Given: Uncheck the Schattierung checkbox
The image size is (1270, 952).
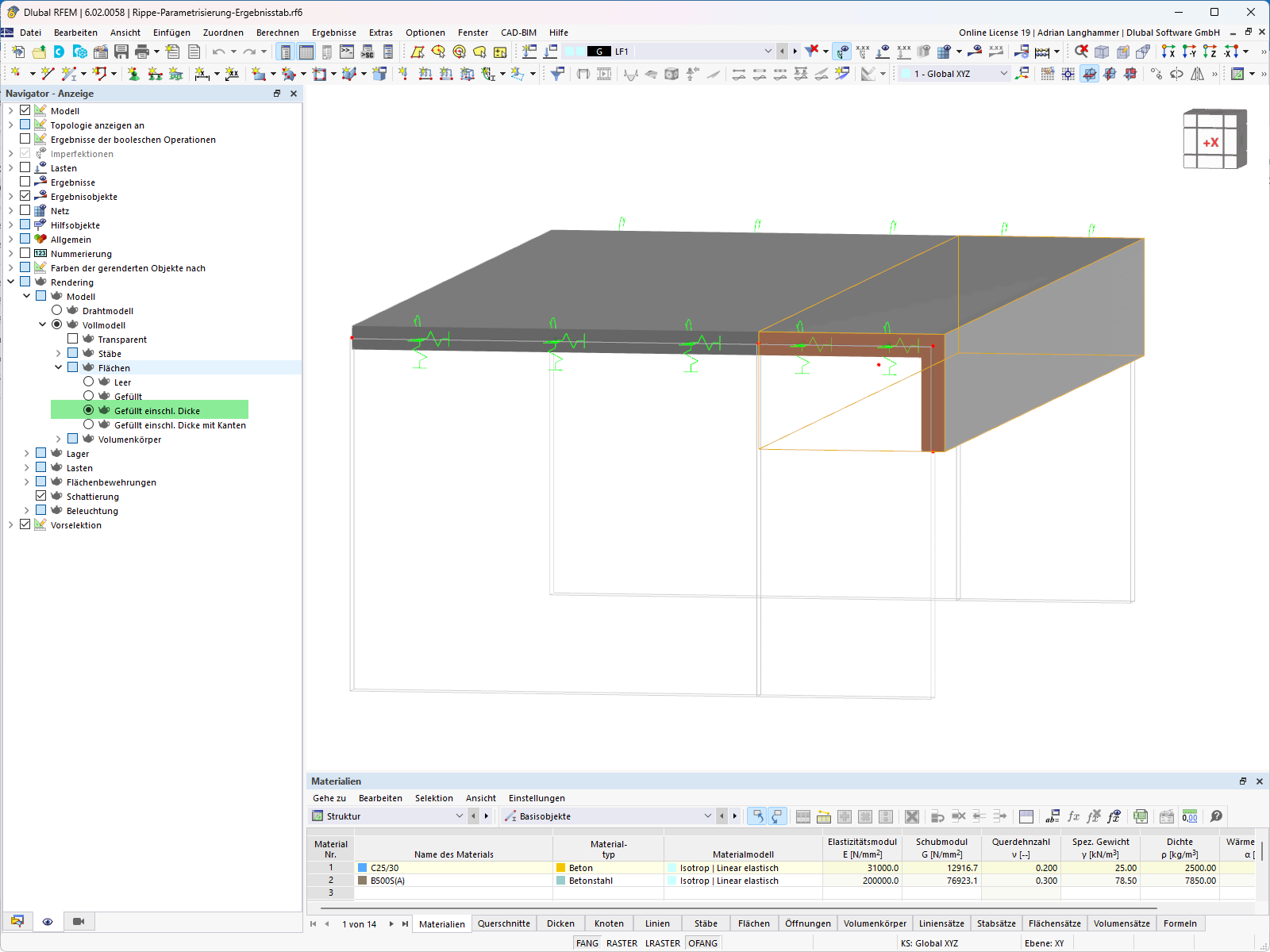Looking at the screenshot, I should [x=41, y=497].
